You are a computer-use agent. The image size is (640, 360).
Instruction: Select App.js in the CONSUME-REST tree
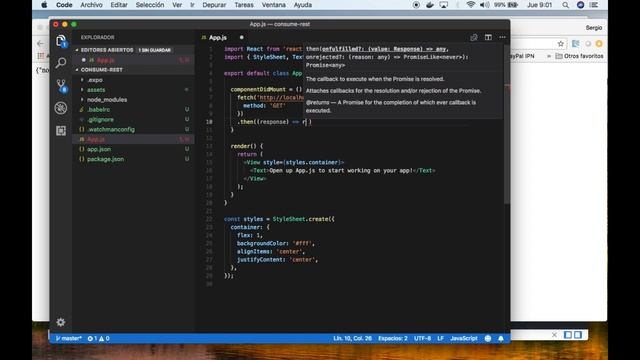click(134, 139)
